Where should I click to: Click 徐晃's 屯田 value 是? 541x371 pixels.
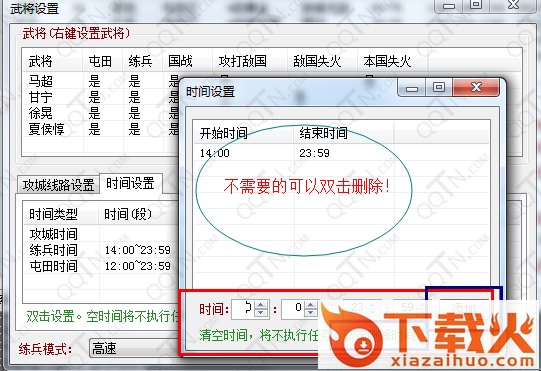[x=94, y=113]
